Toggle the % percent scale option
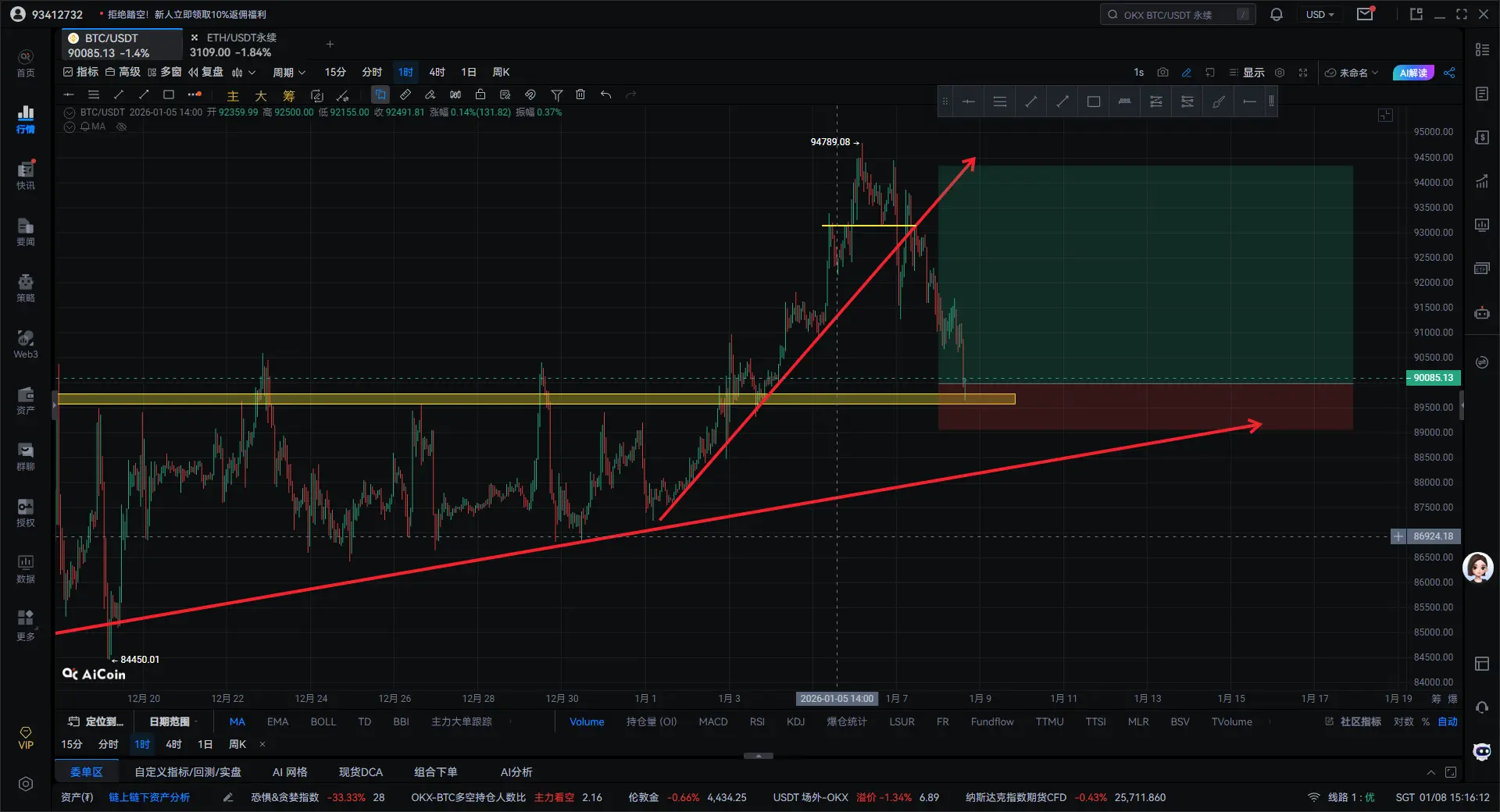 [x=1426, y=721]
